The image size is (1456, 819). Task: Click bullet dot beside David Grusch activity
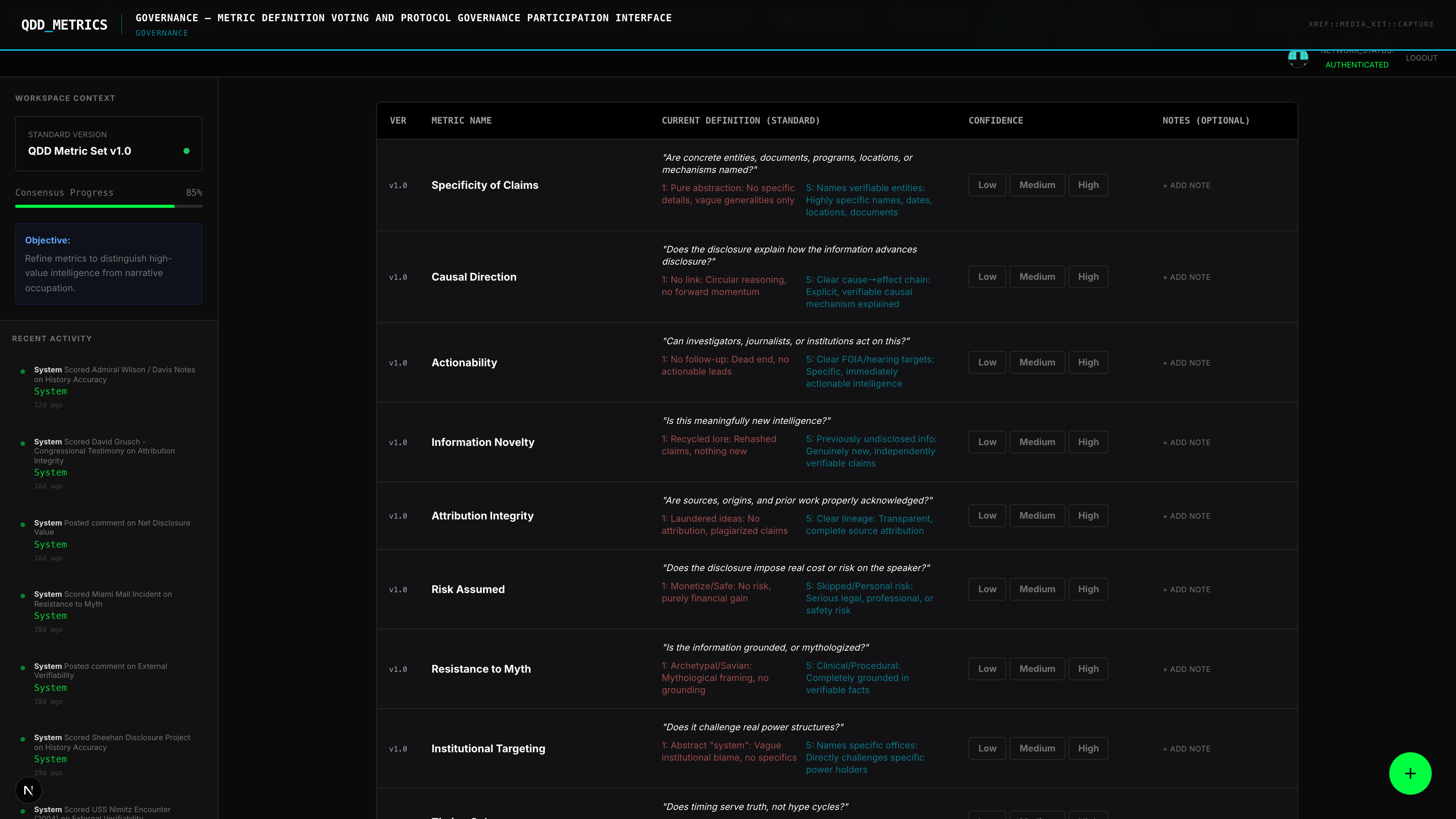(x=23, y=443)
